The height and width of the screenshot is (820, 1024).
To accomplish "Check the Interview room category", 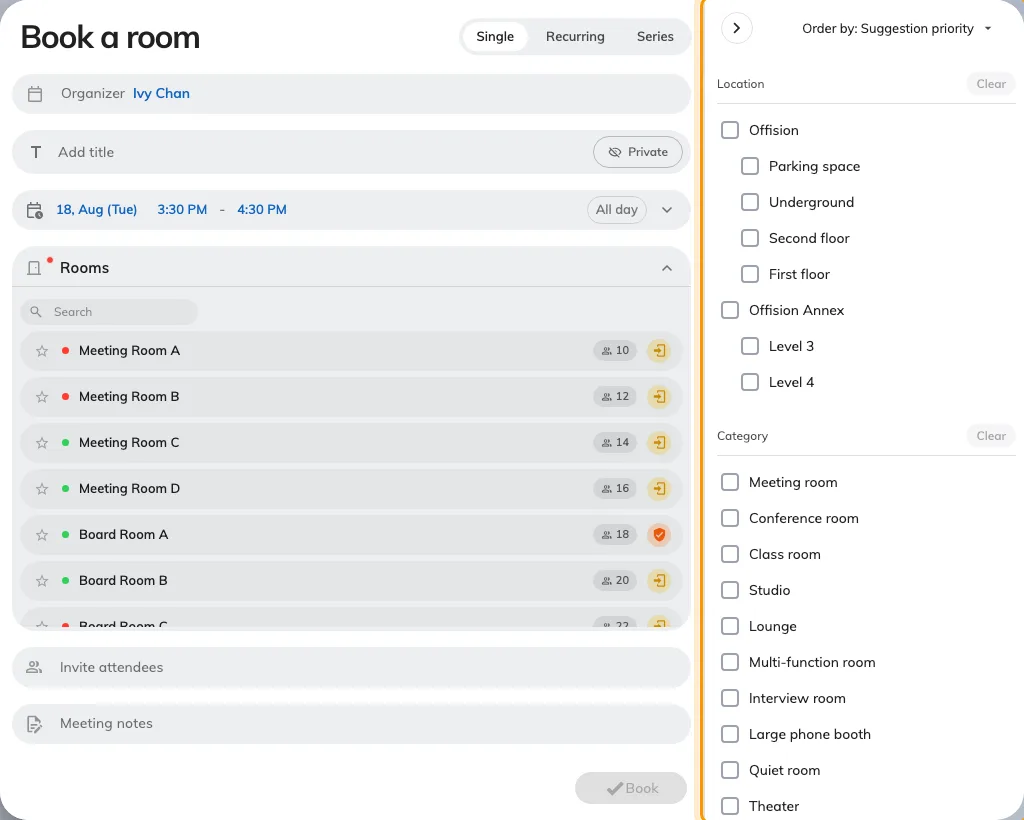I will [x=729, y=698].
